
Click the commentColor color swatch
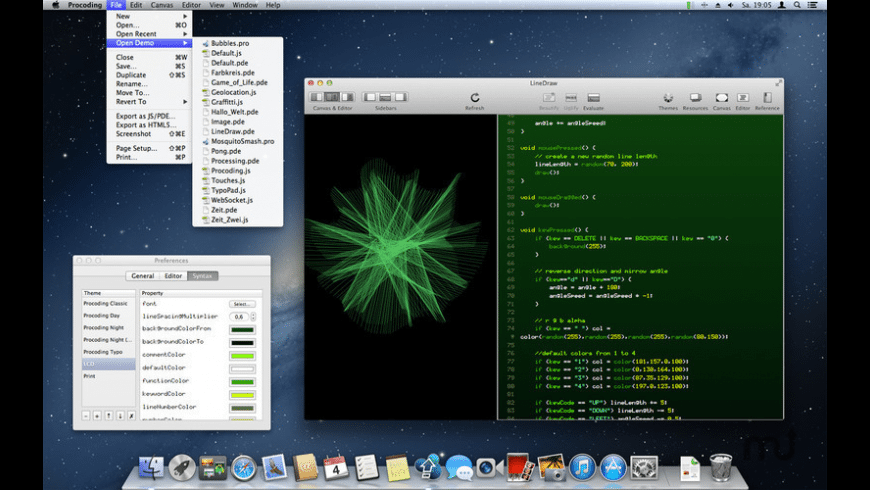pos(242,355)
